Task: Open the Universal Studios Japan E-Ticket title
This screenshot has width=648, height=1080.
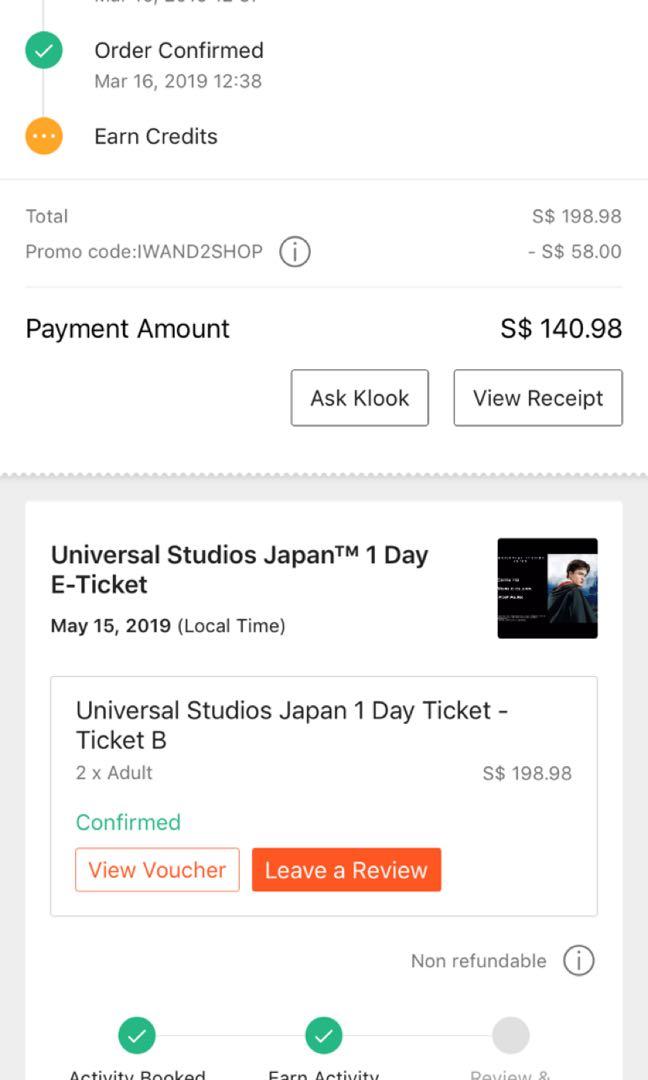Action: point(239,569)
